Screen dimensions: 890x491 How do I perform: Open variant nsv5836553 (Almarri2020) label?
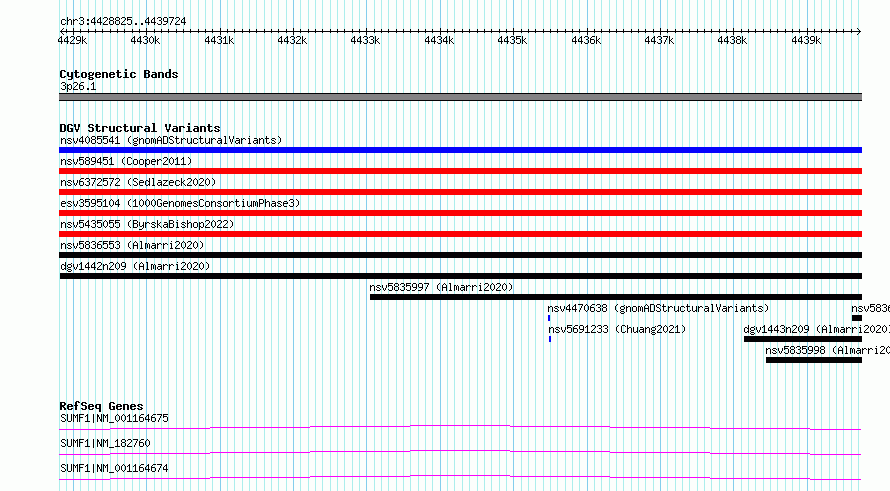tap(132, 245)
